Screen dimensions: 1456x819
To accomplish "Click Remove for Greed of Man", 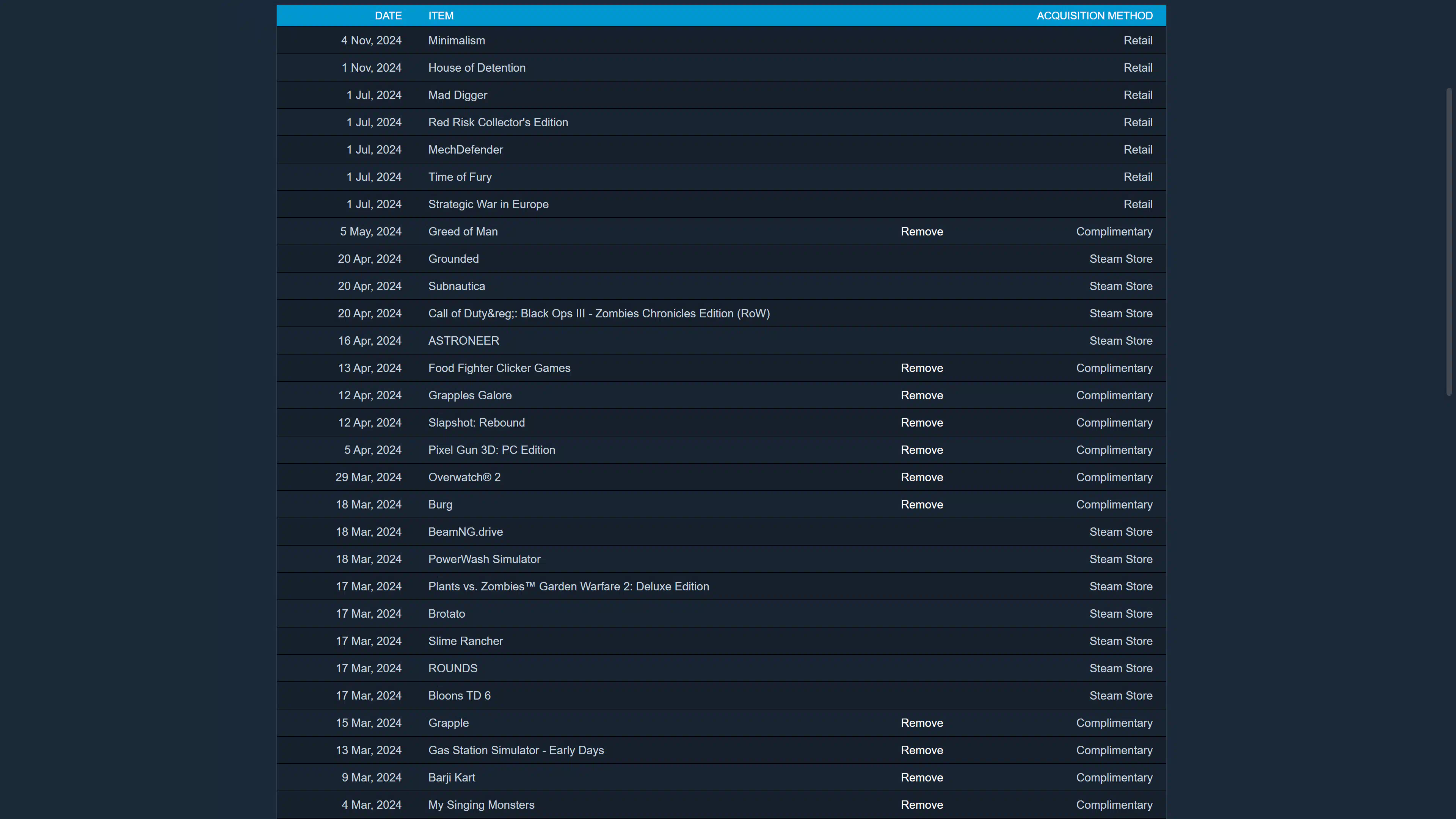I will click(922, 232).
